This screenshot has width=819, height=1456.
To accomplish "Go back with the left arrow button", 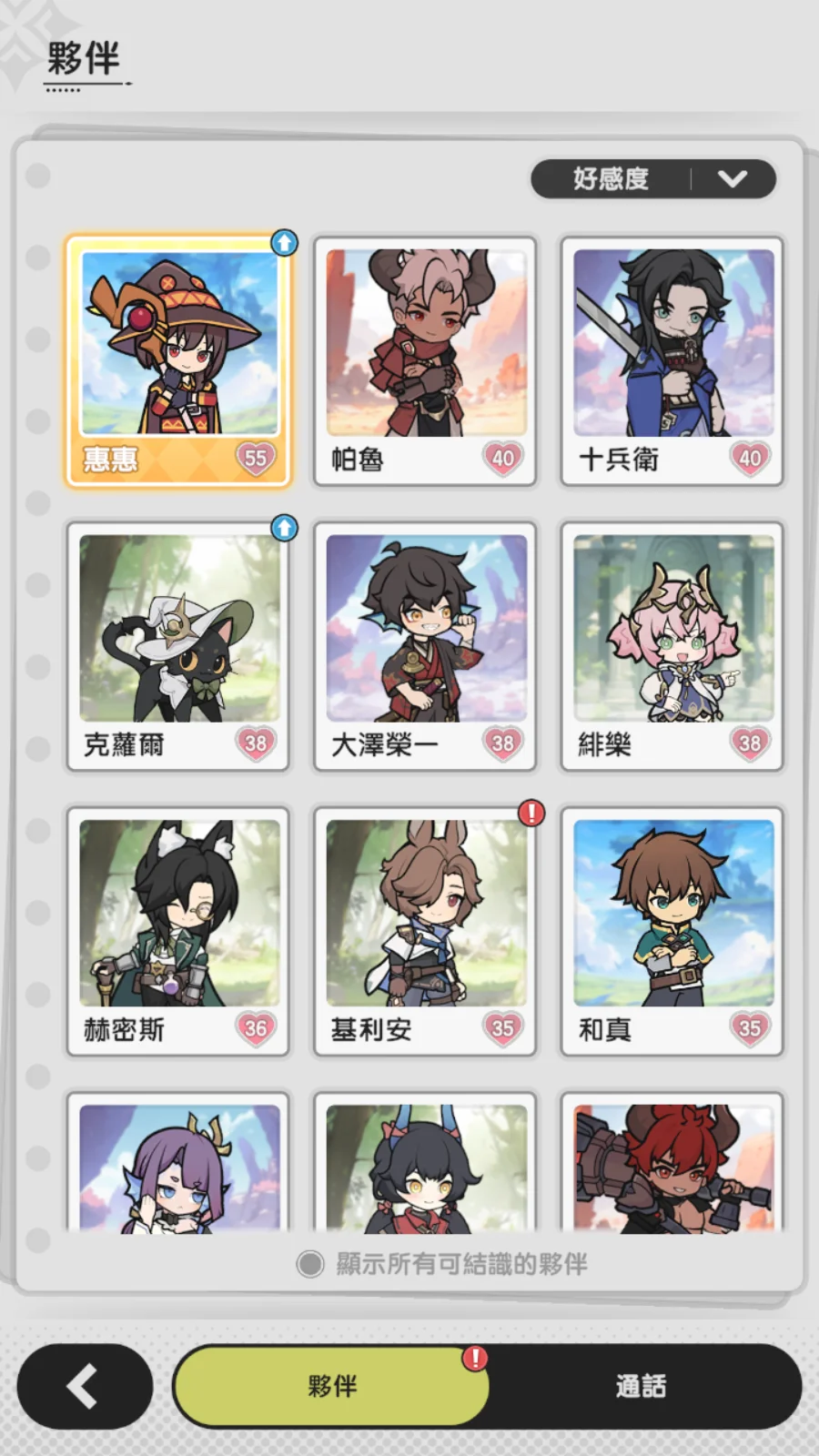I will (x=85, y=1386).
